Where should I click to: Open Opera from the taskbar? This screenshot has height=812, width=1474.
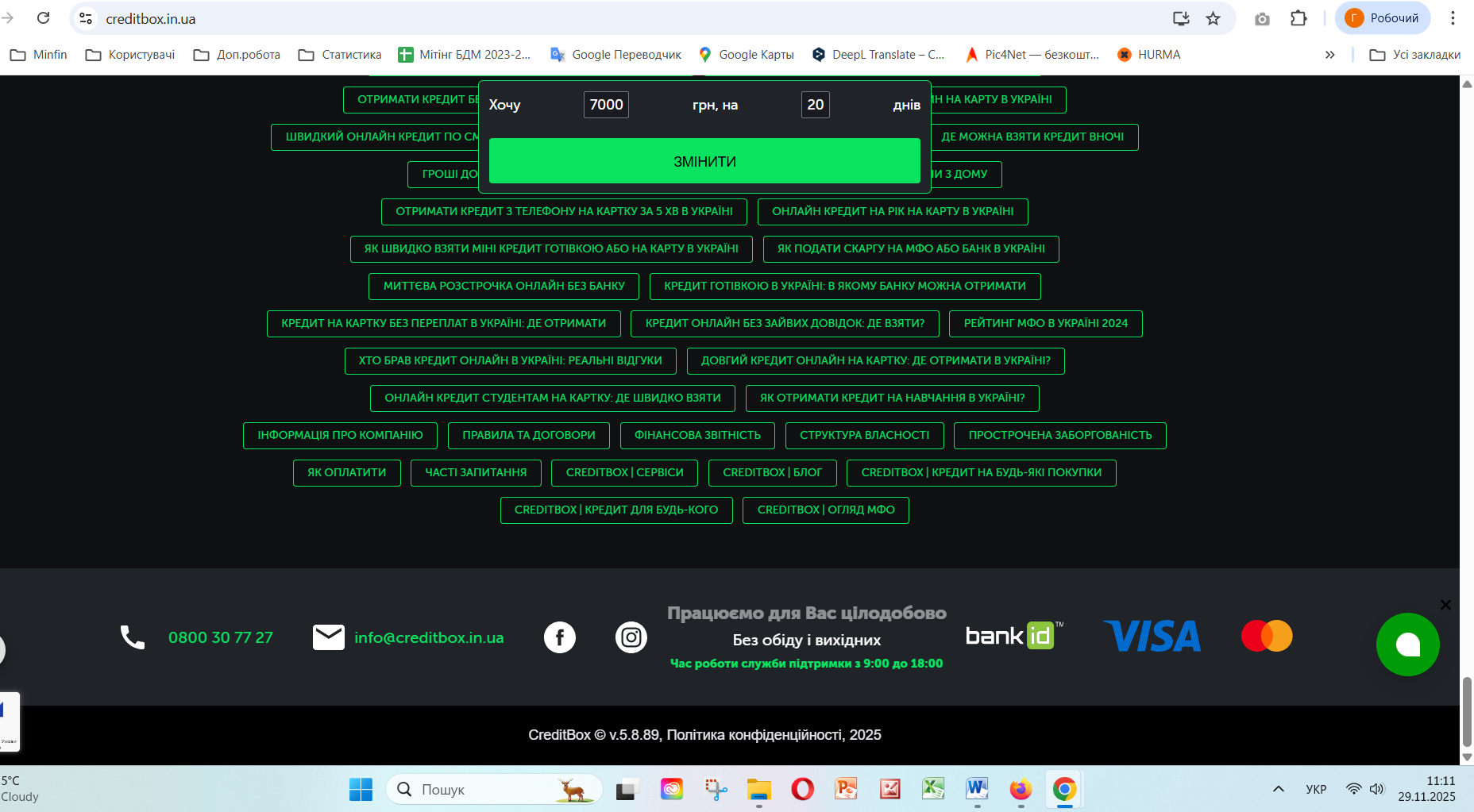[803, 790]
